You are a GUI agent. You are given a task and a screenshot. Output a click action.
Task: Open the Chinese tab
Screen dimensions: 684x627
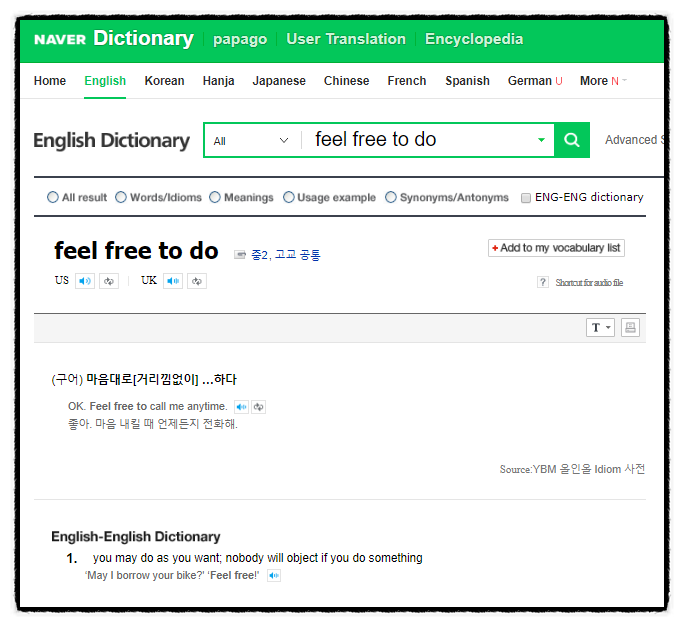pyautogui.click(x=346, y=81)
